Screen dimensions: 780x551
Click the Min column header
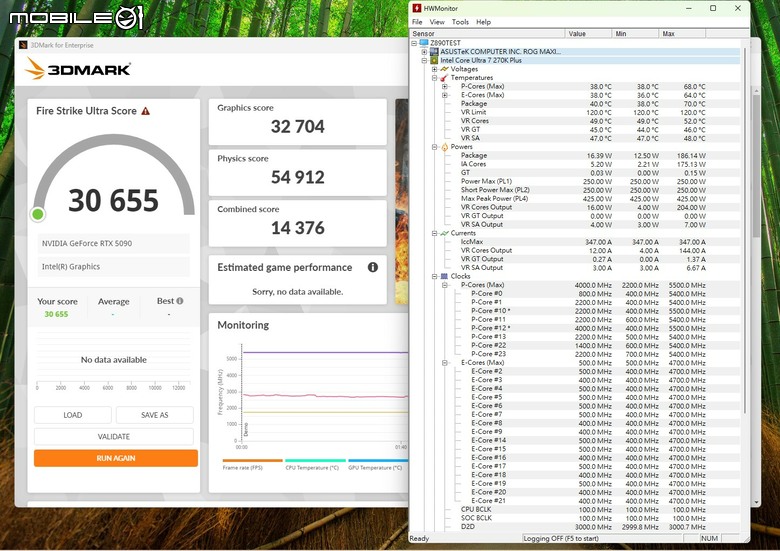pyautogui.click(x=635, y=33)
